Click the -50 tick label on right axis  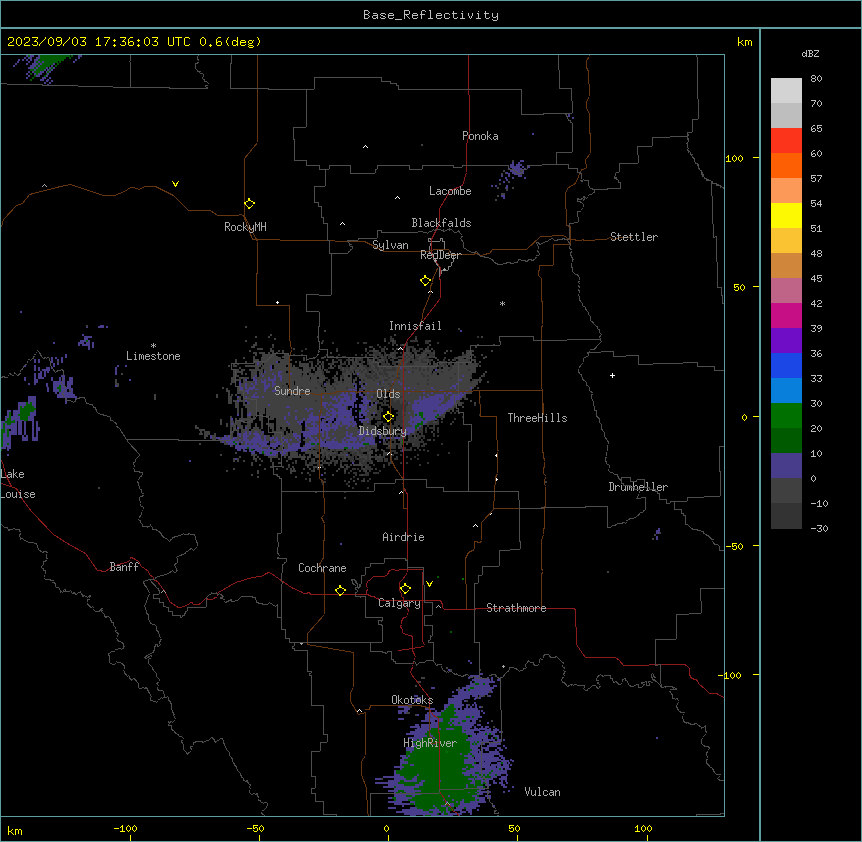734,546
